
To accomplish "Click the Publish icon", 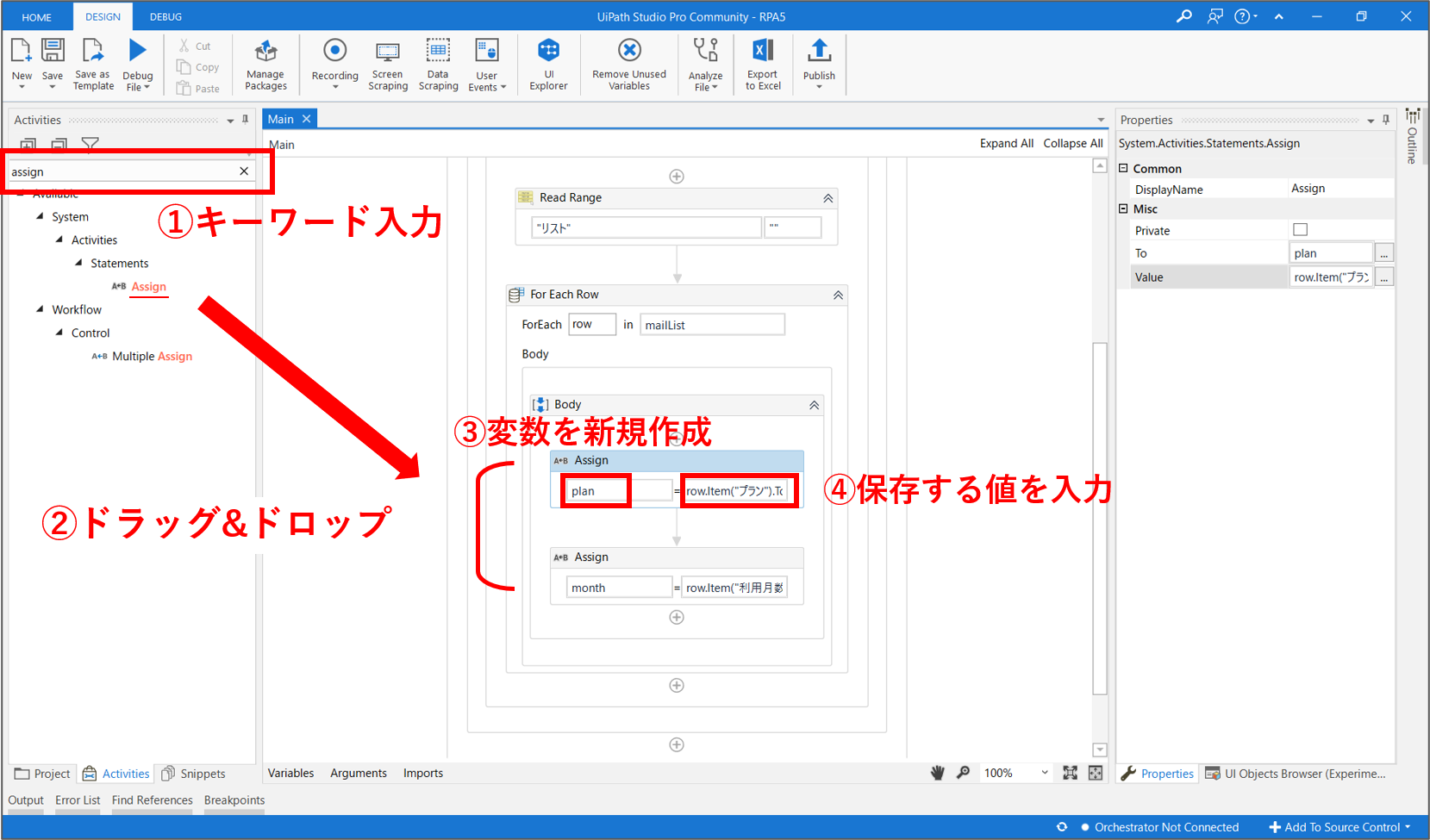I will click(819, 52).
